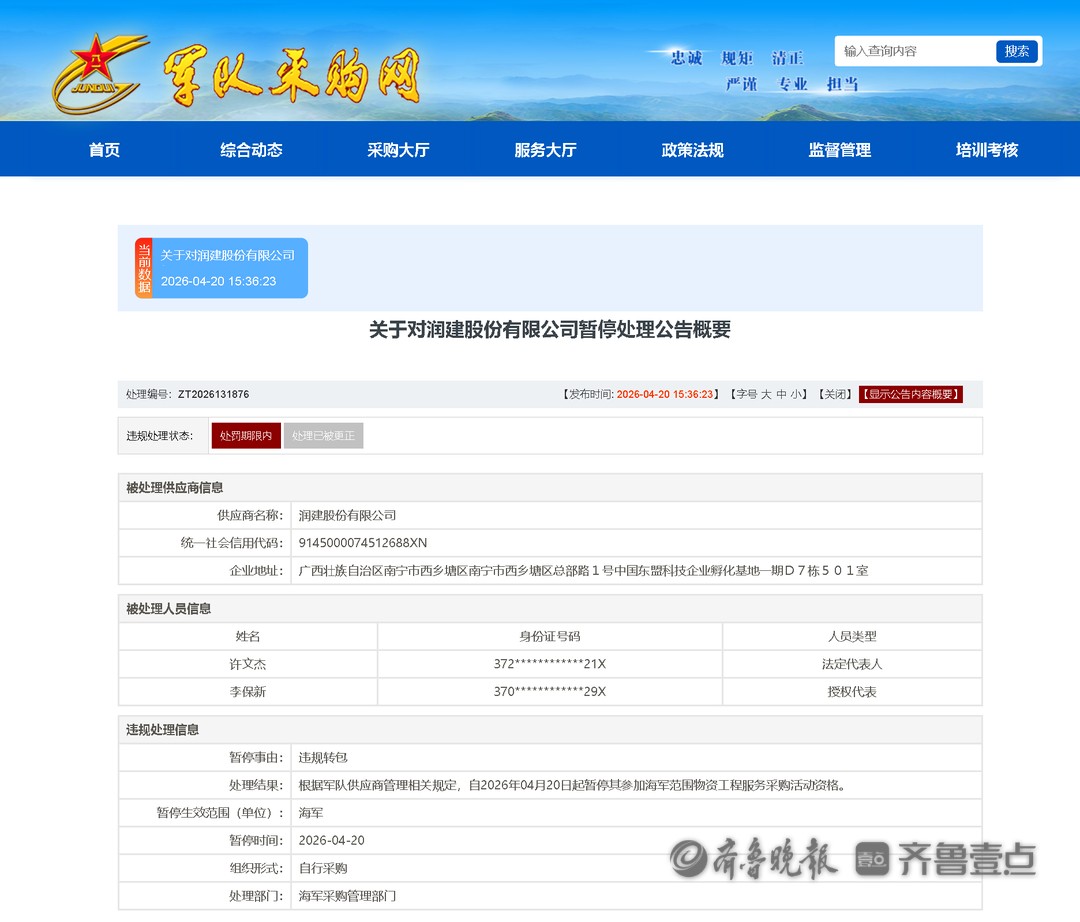Click the 齐鲁壹点 watermark logo
Viewport: 1080px width, 922px height.
(946, 858)
